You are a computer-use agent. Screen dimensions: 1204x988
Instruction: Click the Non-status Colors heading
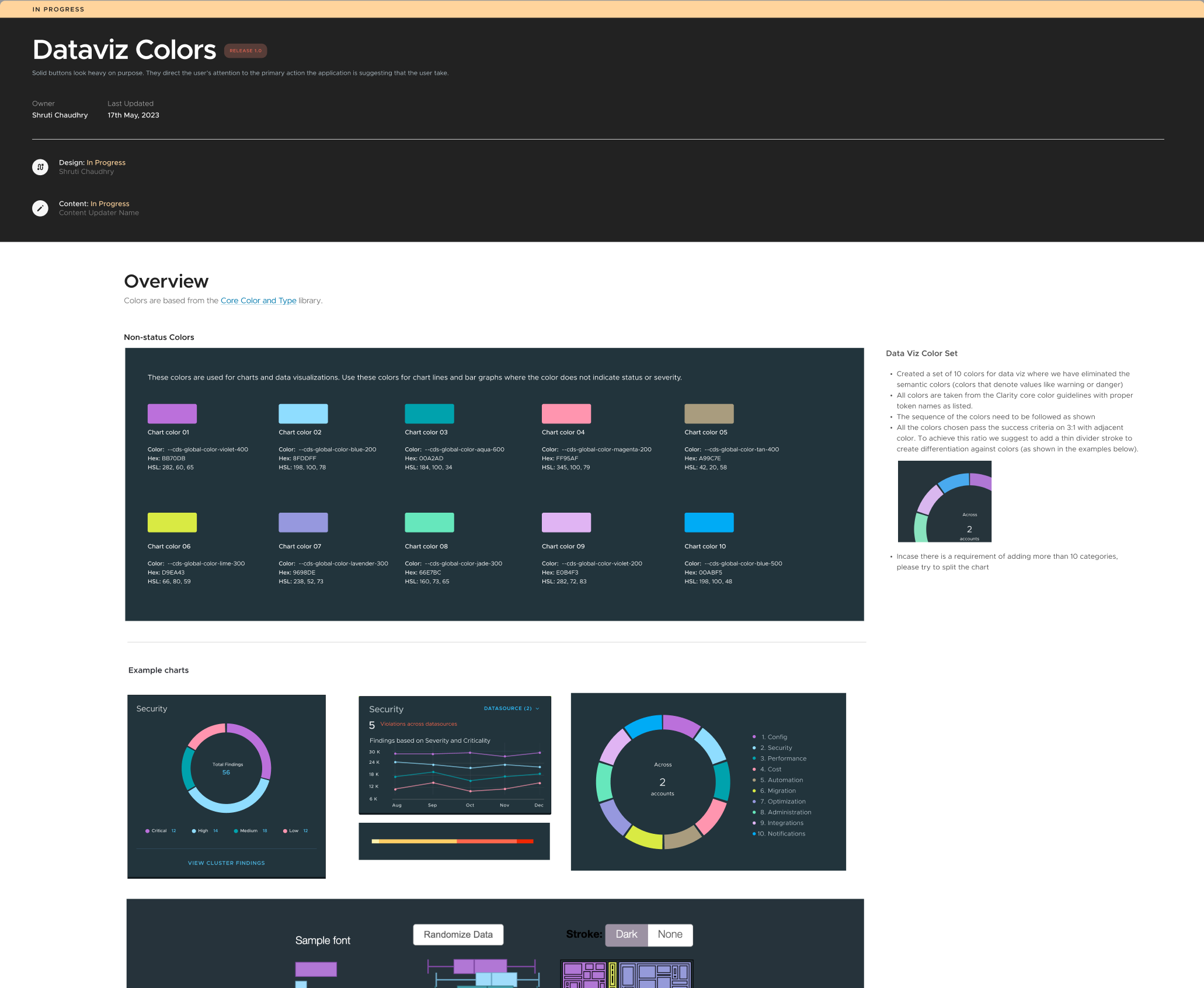(159, 338)
